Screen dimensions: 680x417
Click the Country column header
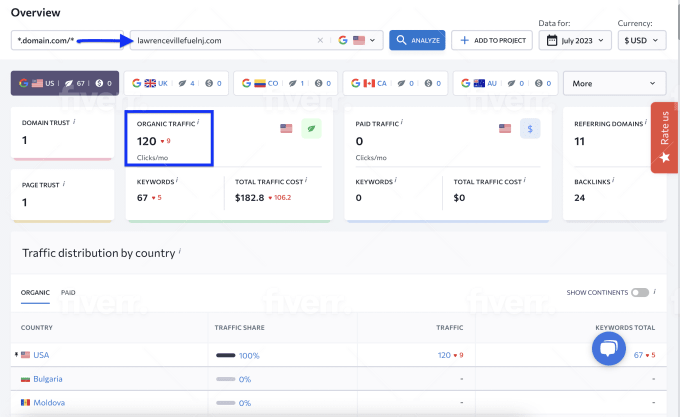pos(36,328)
